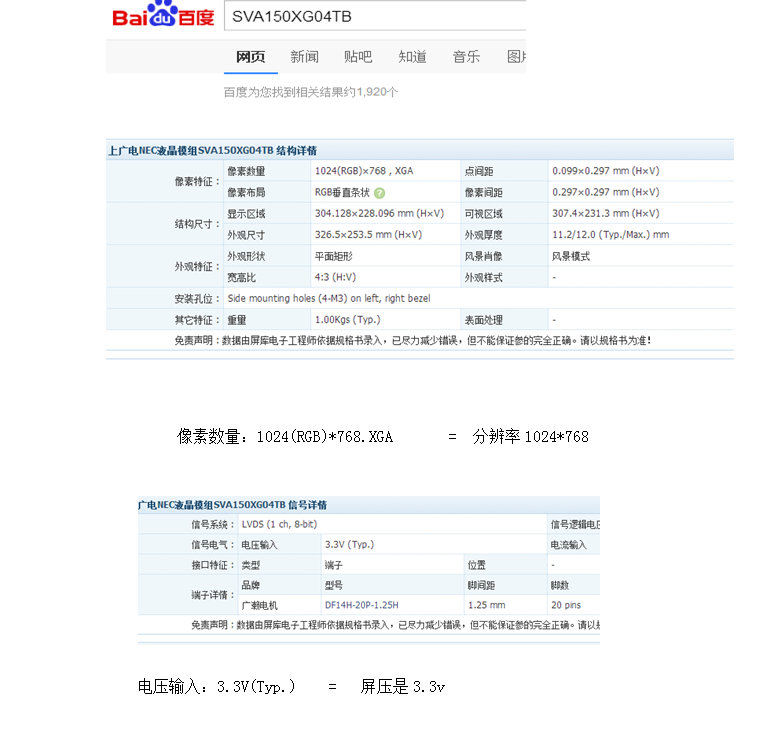Viewport: 762px width, 737px height.
Task: Open the 知道 tab
Action: tap(412, 57)
